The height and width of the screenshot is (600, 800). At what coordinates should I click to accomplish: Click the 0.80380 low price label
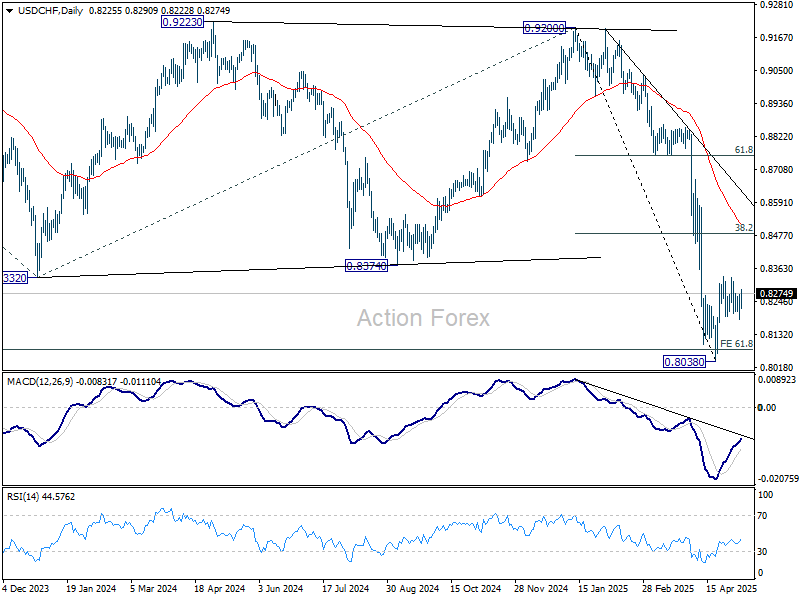688,361
